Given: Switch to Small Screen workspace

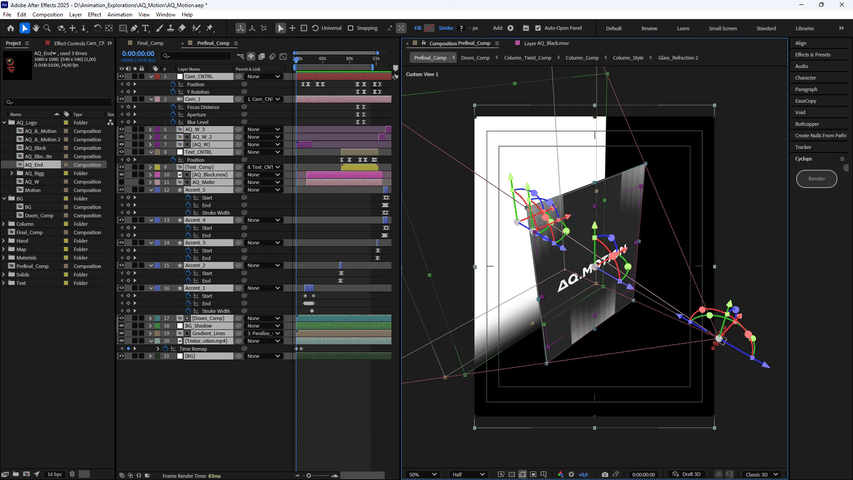Looking at the screenshot, I should pos(722,28).
